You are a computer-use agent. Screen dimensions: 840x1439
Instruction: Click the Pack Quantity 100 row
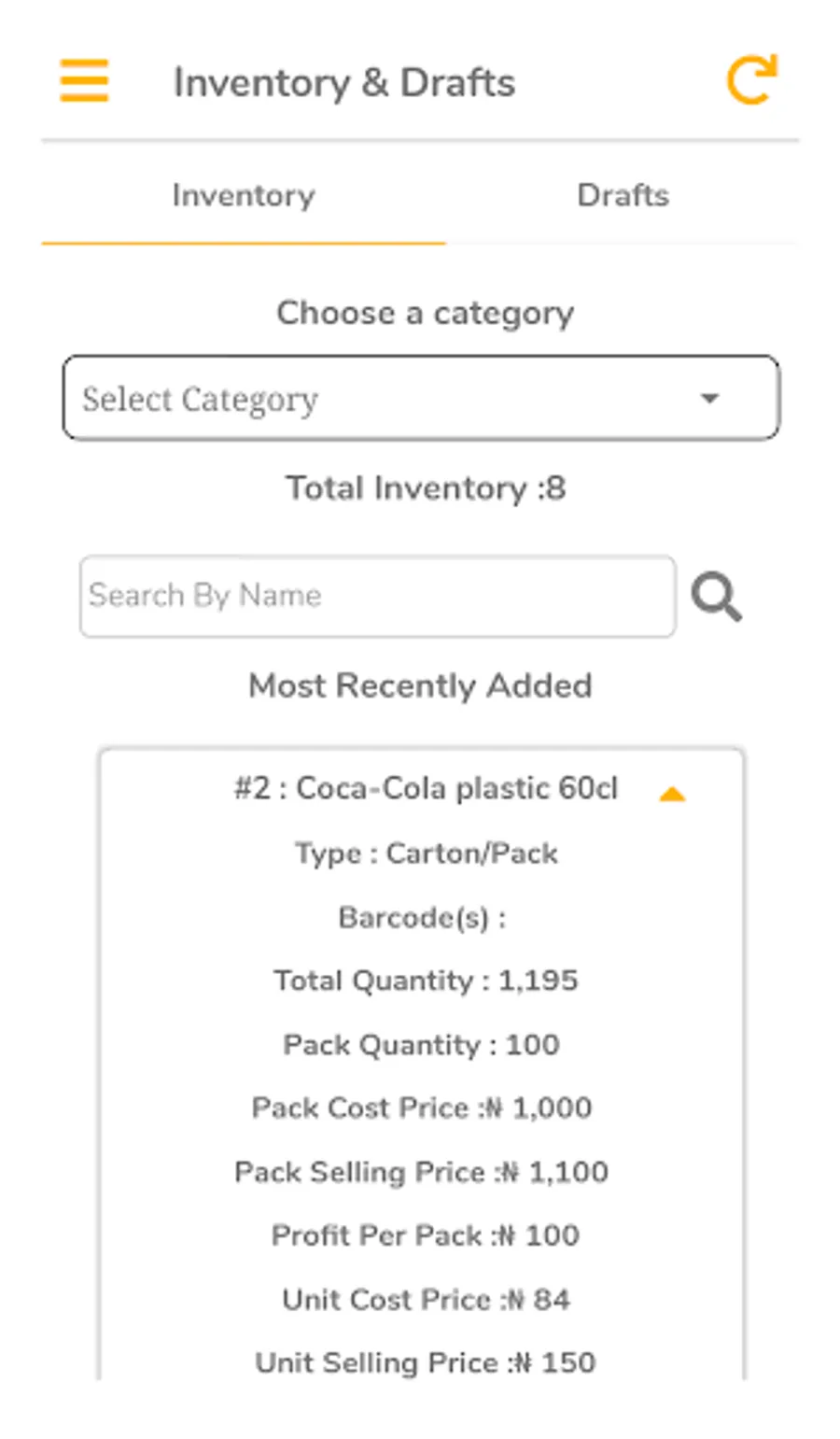(x=422, y=1044)
